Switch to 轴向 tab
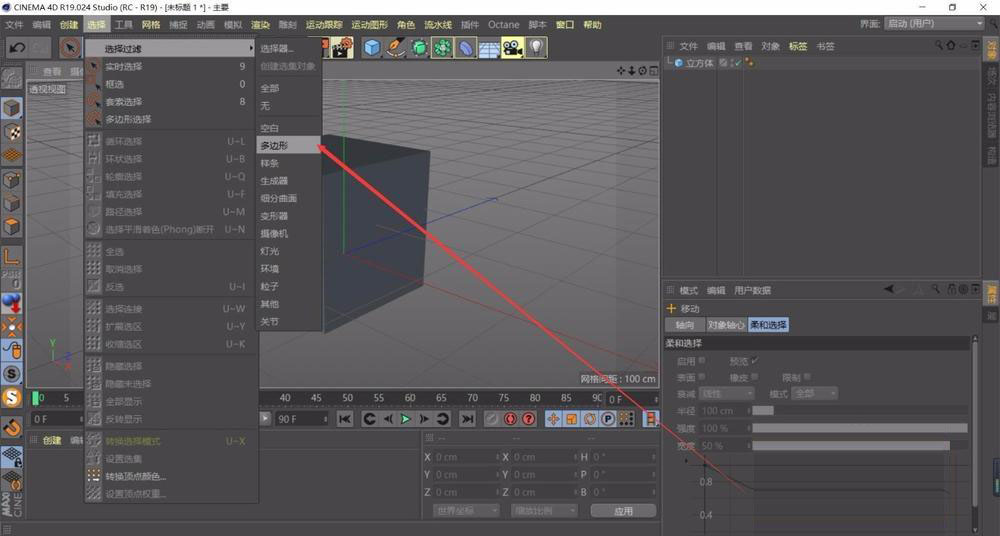Image resolution: width=1000 pixels, height=536 pixels. [685, 325]
